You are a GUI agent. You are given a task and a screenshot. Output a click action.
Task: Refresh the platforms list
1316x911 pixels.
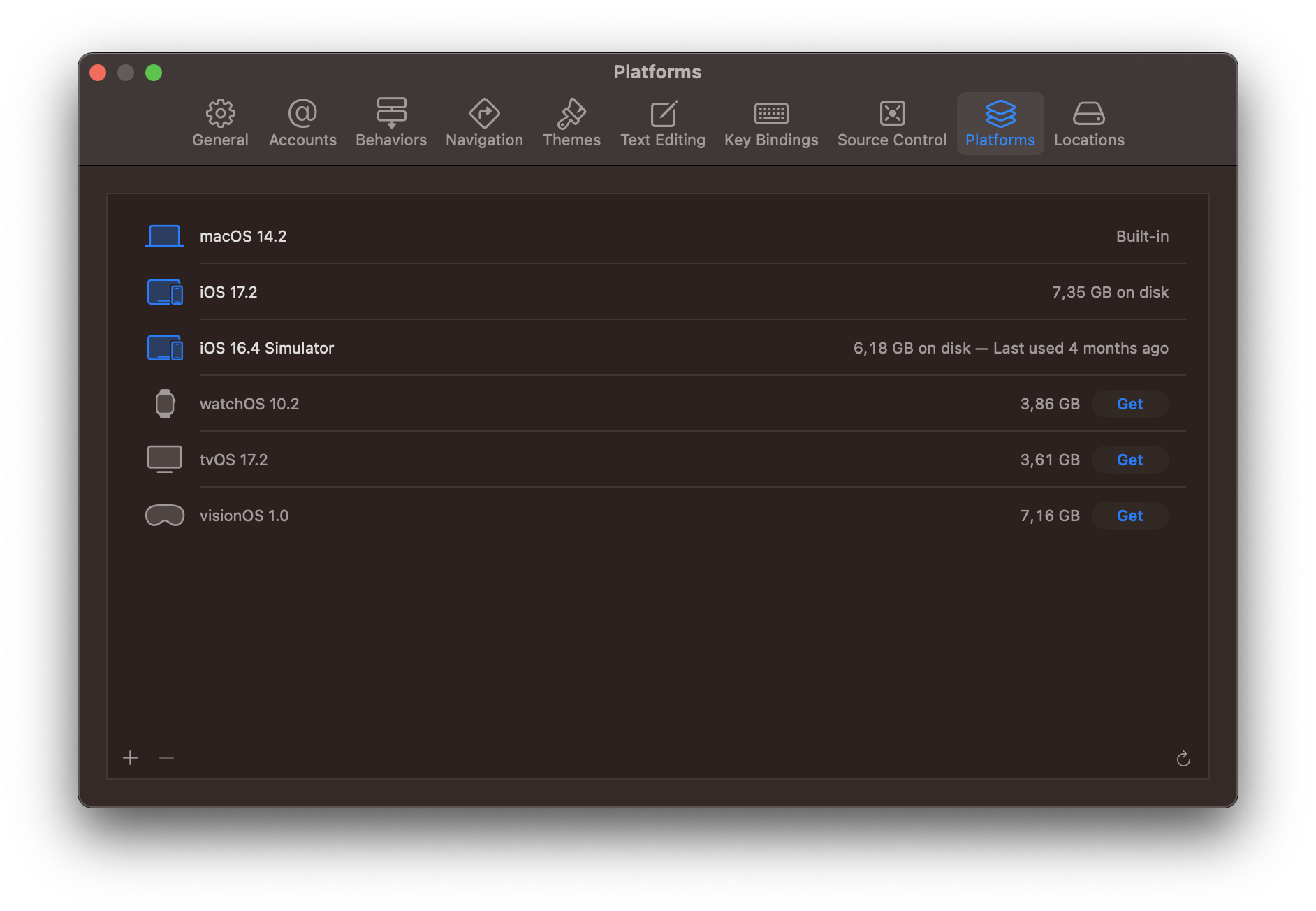[x=1184, y=759]
